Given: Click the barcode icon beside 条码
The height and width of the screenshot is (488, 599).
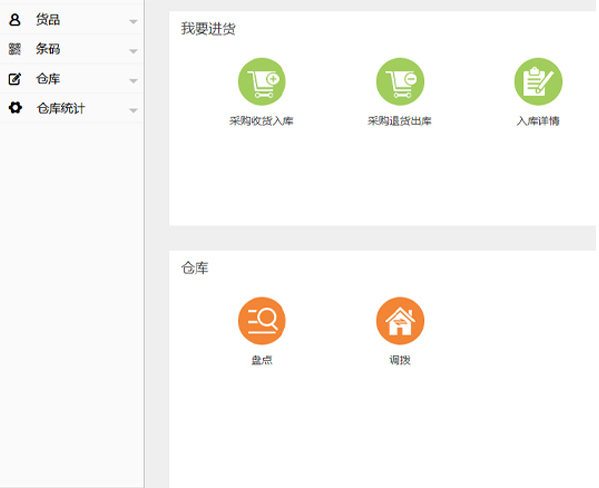Looking at the screenshot, I should (x=15, y=49).
